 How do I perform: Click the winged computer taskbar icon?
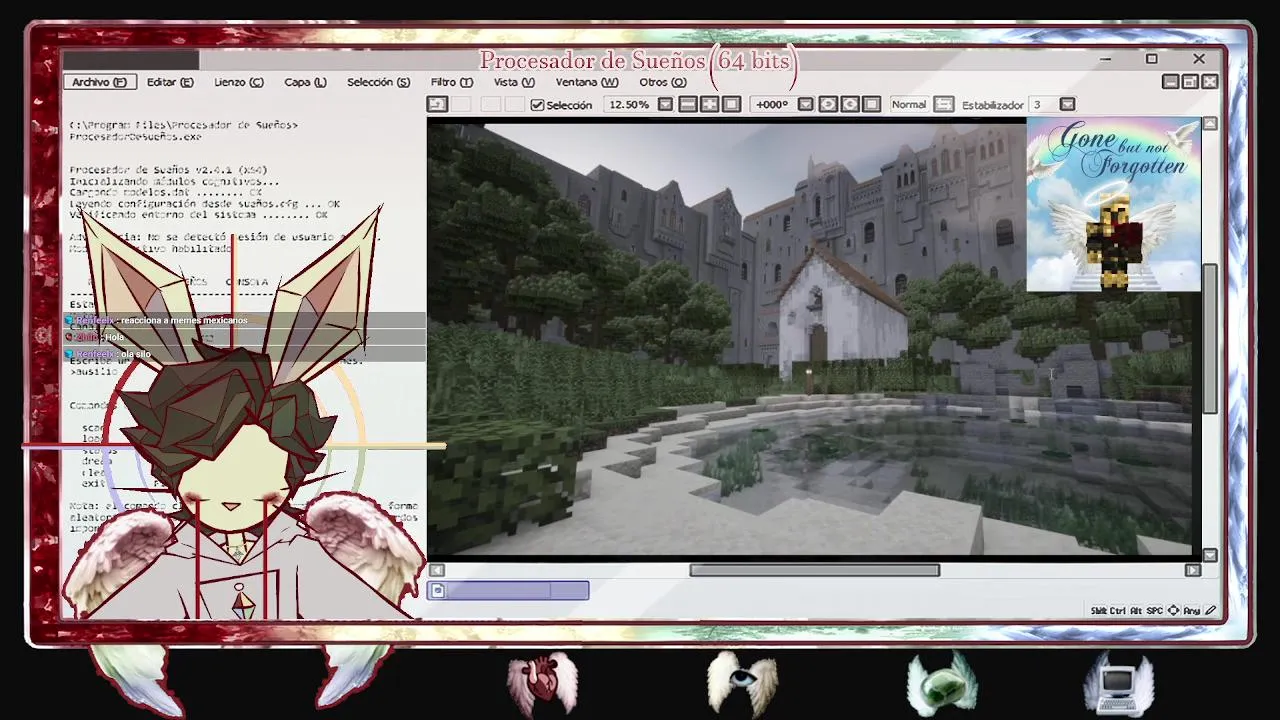click(1119, 682)
